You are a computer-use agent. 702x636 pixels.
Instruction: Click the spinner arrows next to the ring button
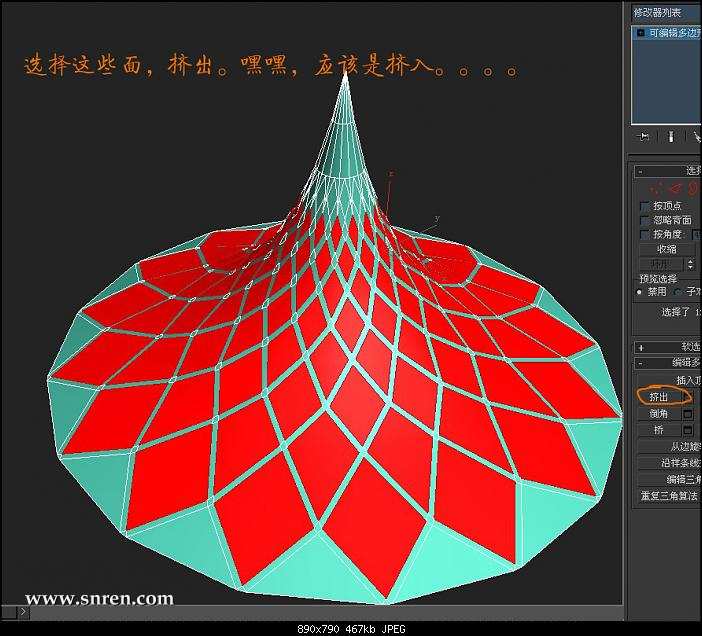coord(690,264)
